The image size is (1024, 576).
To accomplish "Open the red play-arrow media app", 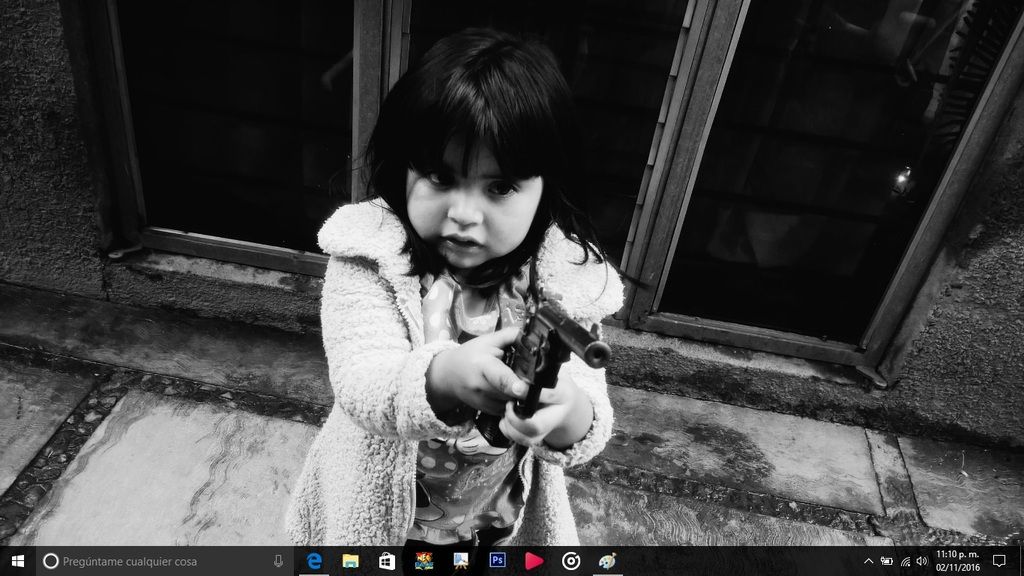I will (534, 561).
